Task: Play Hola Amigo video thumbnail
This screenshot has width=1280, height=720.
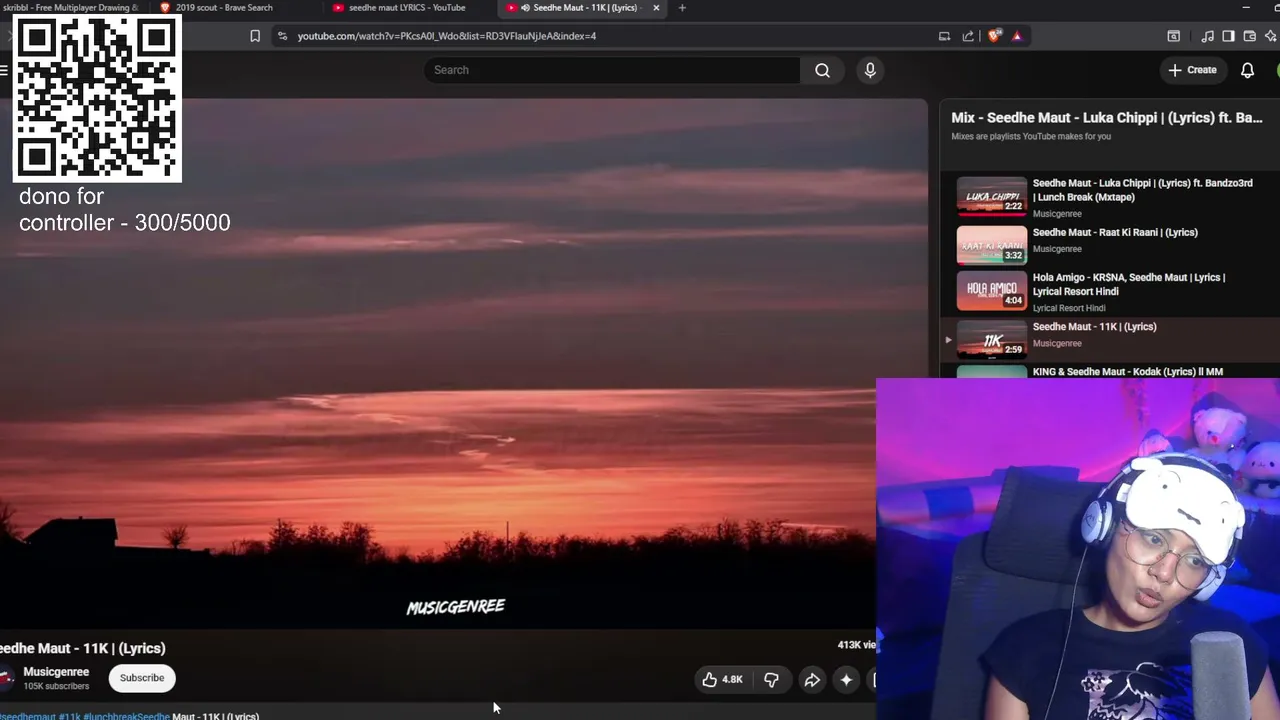Action: point(992,291)
